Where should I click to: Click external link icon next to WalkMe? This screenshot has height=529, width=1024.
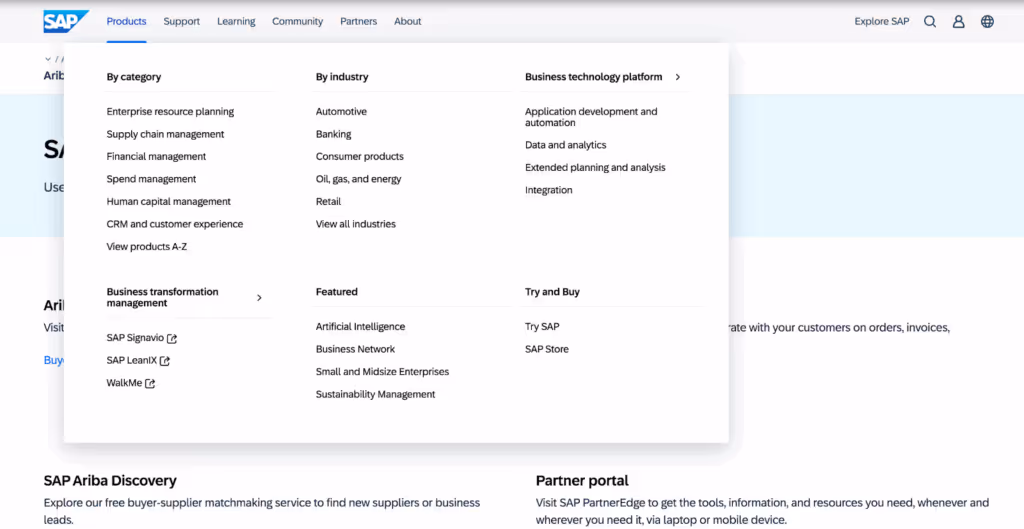150,383
